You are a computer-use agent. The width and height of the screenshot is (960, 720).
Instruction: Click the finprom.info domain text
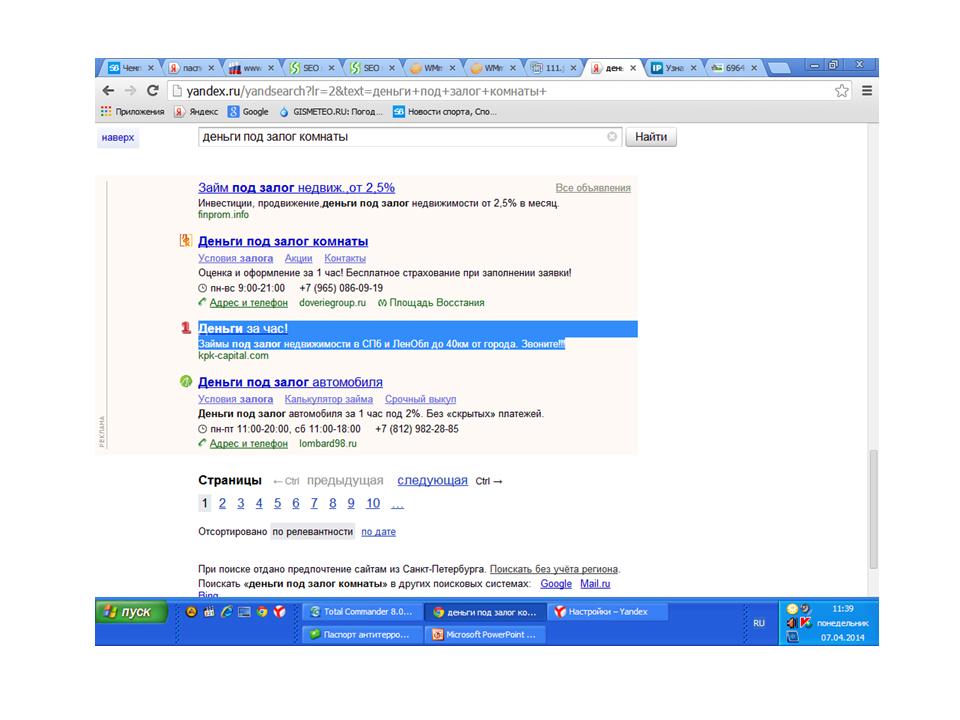click(x=223, y=215)
